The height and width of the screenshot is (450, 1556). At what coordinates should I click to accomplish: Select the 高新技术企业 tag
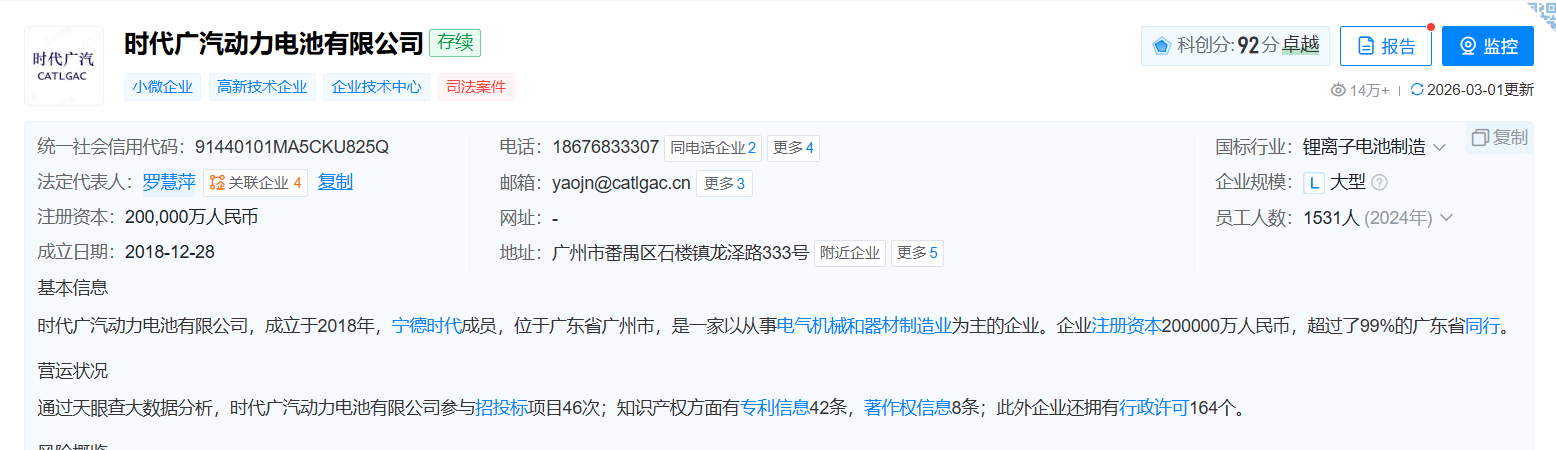tap(262, 87)
